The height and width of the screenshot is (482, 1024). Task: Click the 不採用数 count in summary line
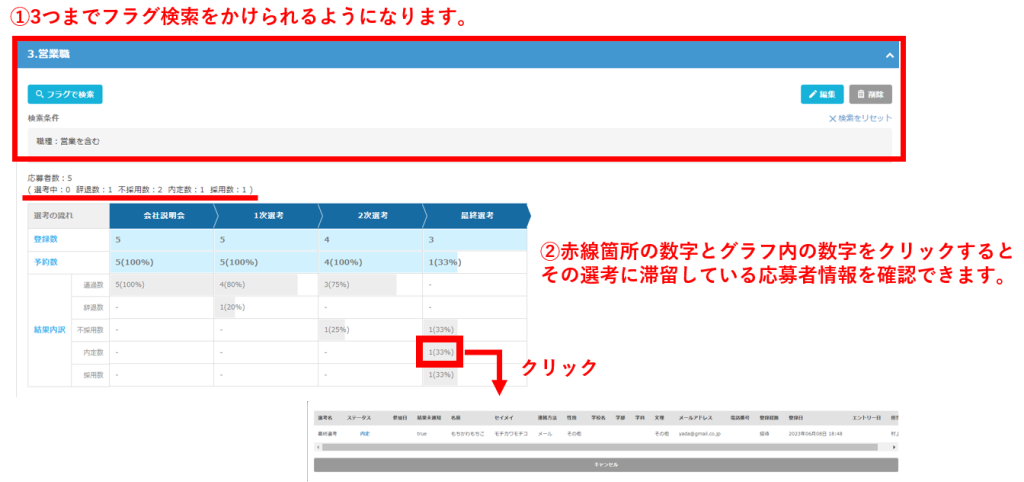(x=159, y=189)
